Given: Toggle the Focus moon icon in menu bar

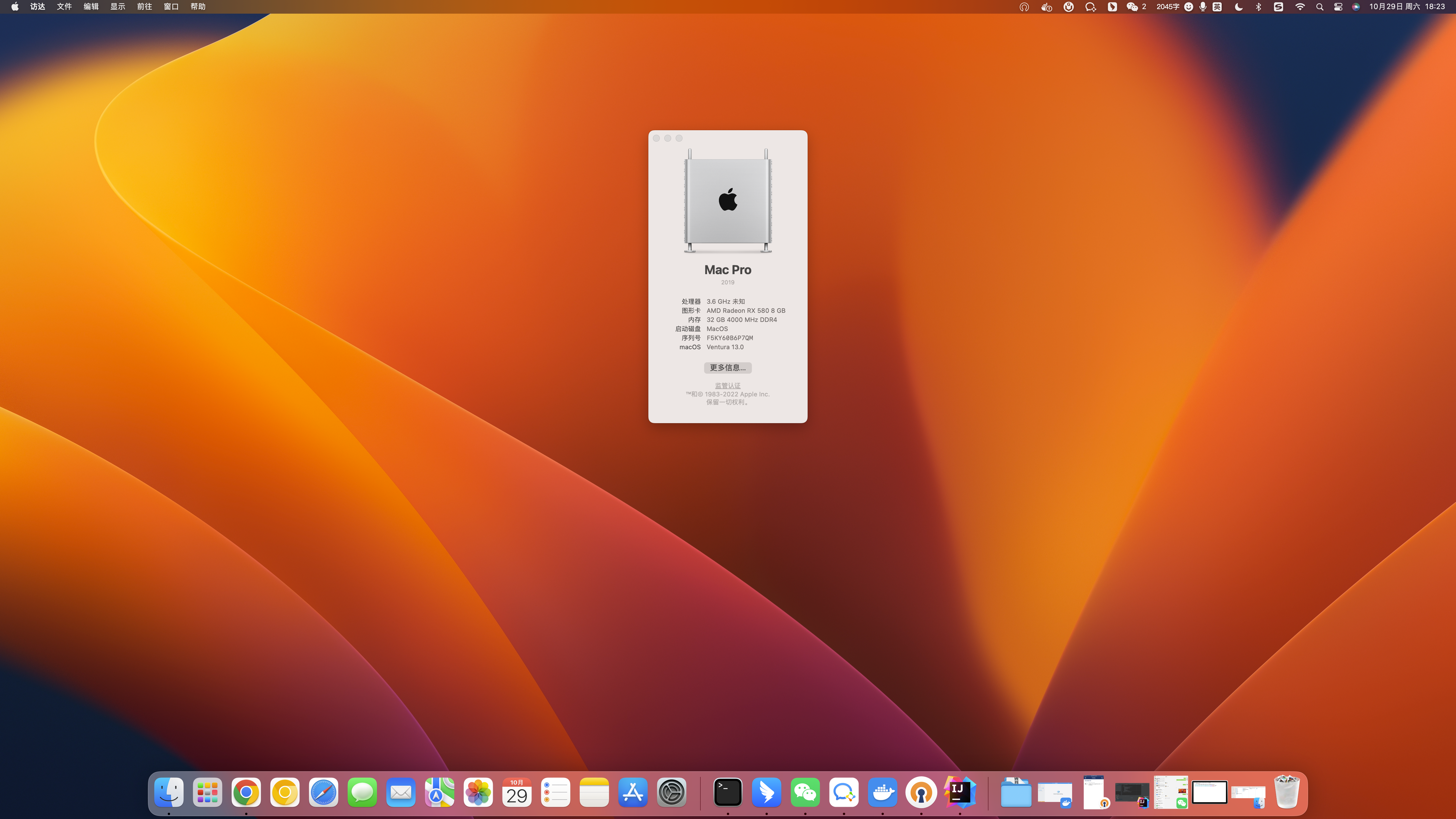Looking at the screenshot, I should 1238,7.
